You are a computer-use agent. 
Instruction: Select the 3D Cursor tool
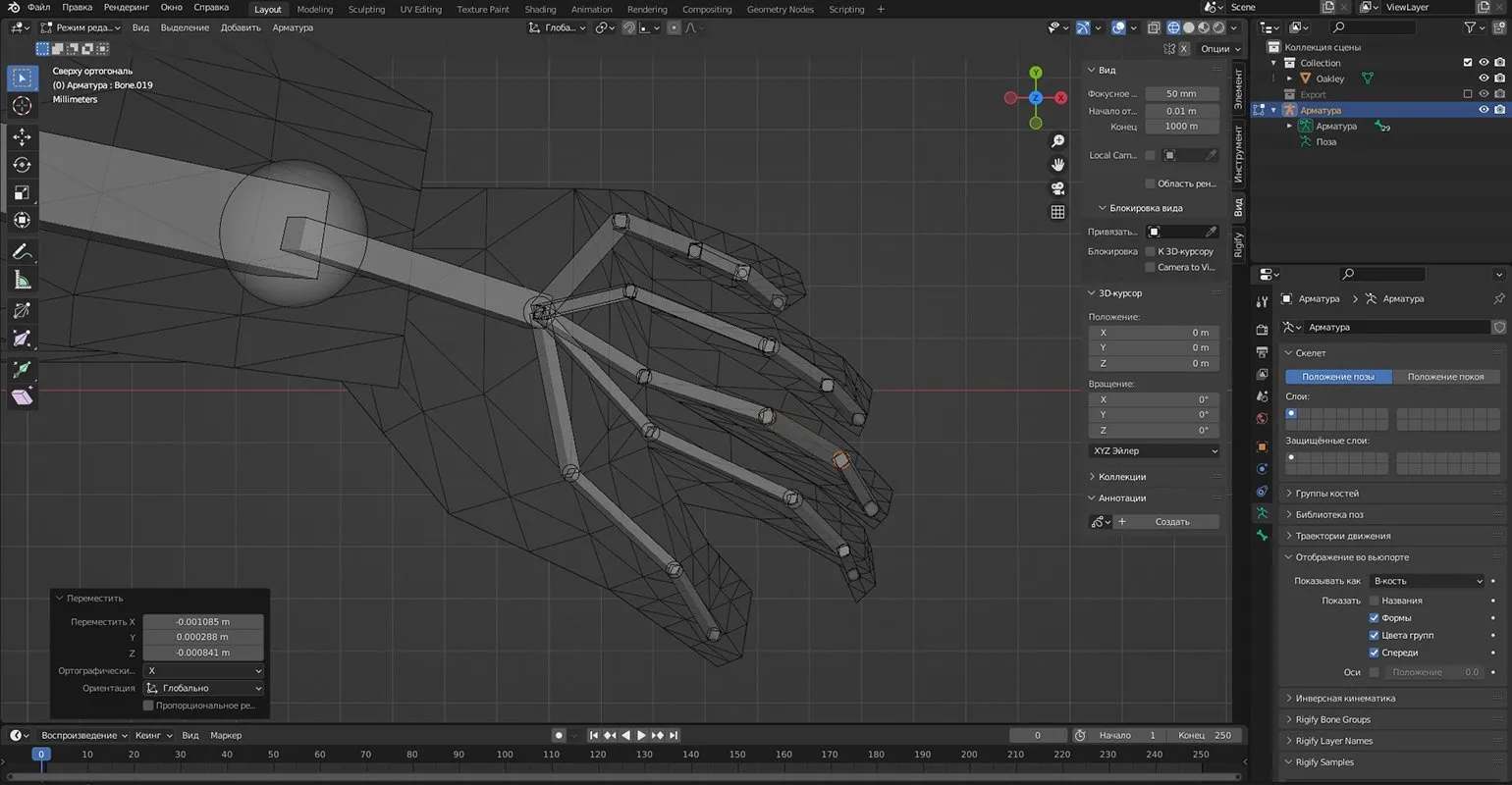(x=22, y=106)
